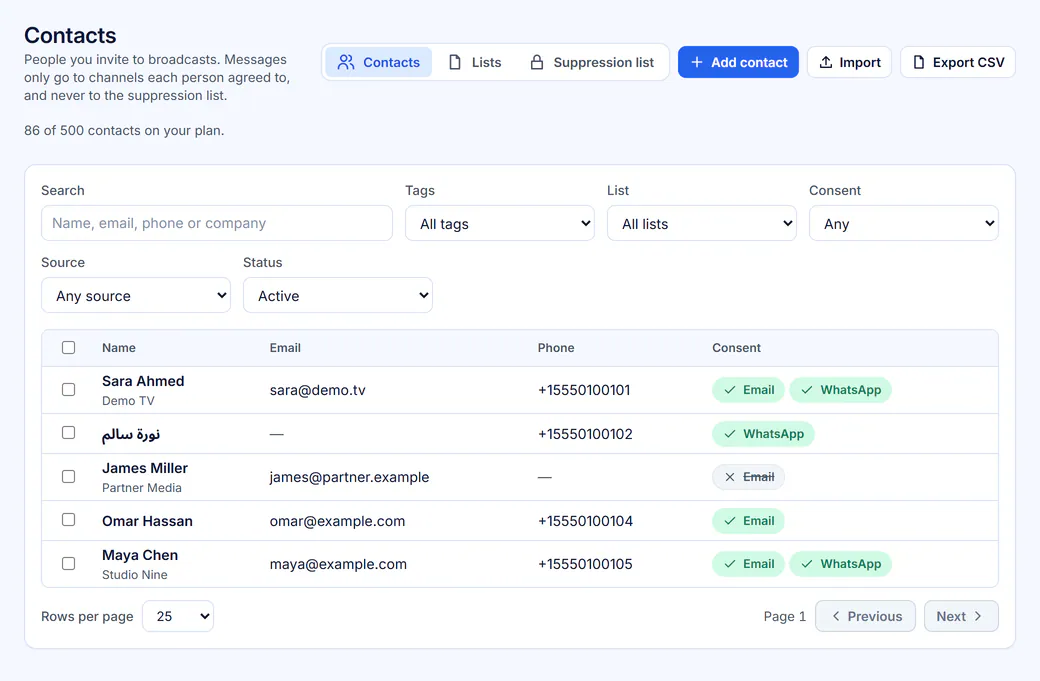Click the company text Studio Nine
This screenshot has height=681, width=1040.
pos(135,574)
